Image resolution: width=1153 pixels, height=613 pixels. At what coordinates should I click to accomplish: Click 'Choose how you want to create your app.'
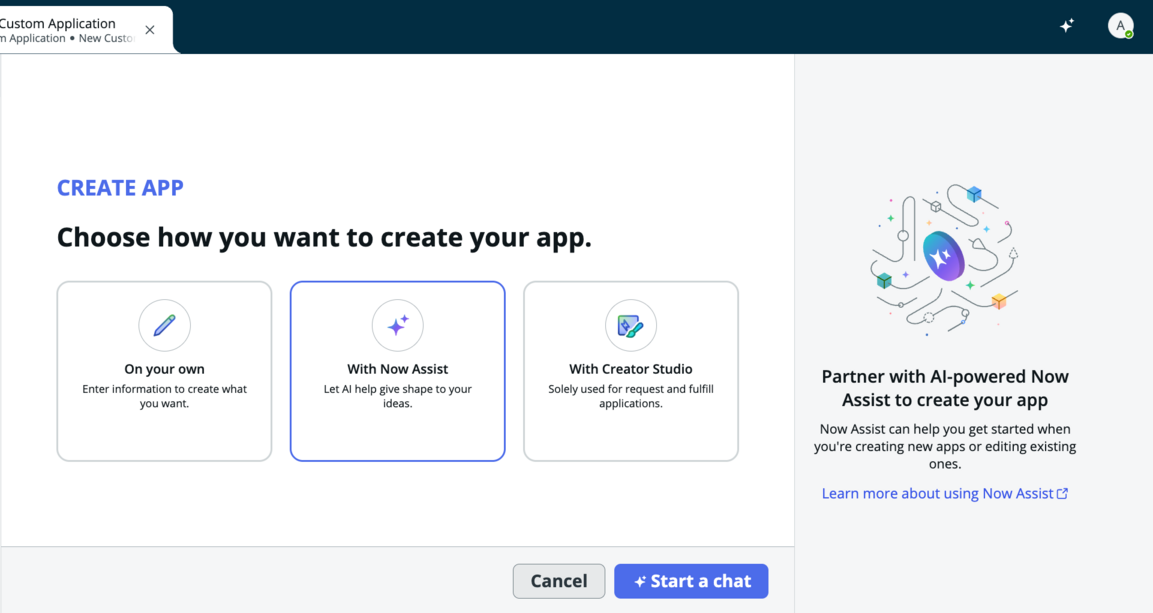point(324,237)
